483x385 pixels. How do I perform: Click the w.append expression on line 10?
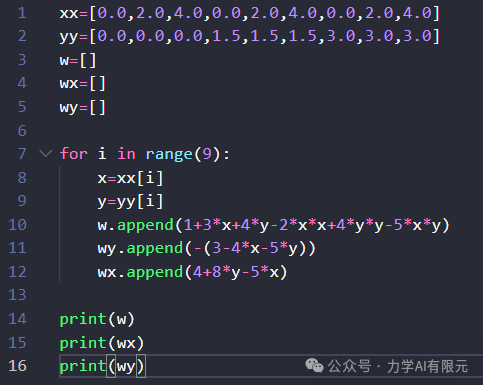point(274,225)
